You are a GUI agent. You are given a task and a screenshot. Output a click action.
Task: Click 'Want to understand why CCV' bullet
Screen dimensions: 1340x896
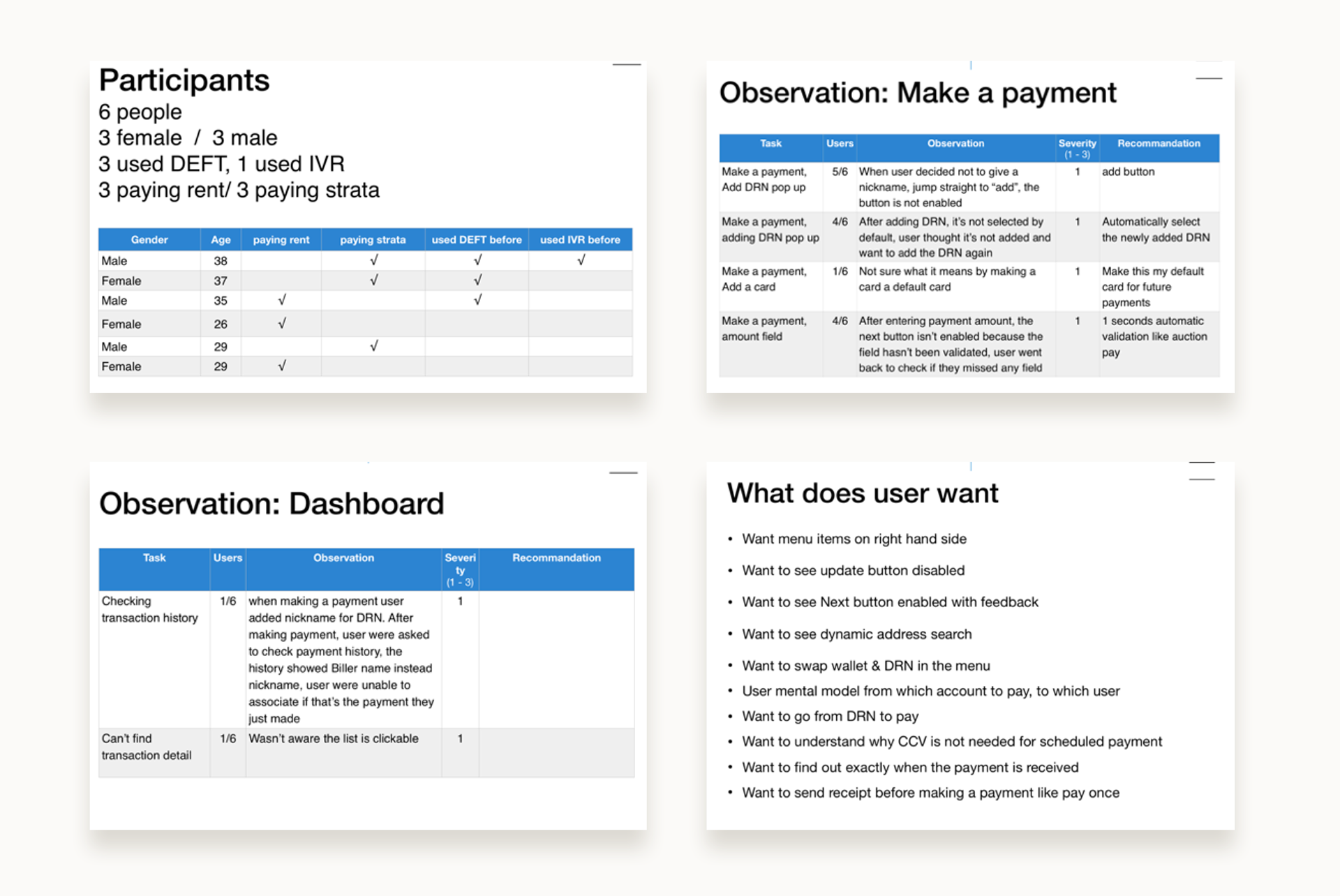[x=952, y=741]
